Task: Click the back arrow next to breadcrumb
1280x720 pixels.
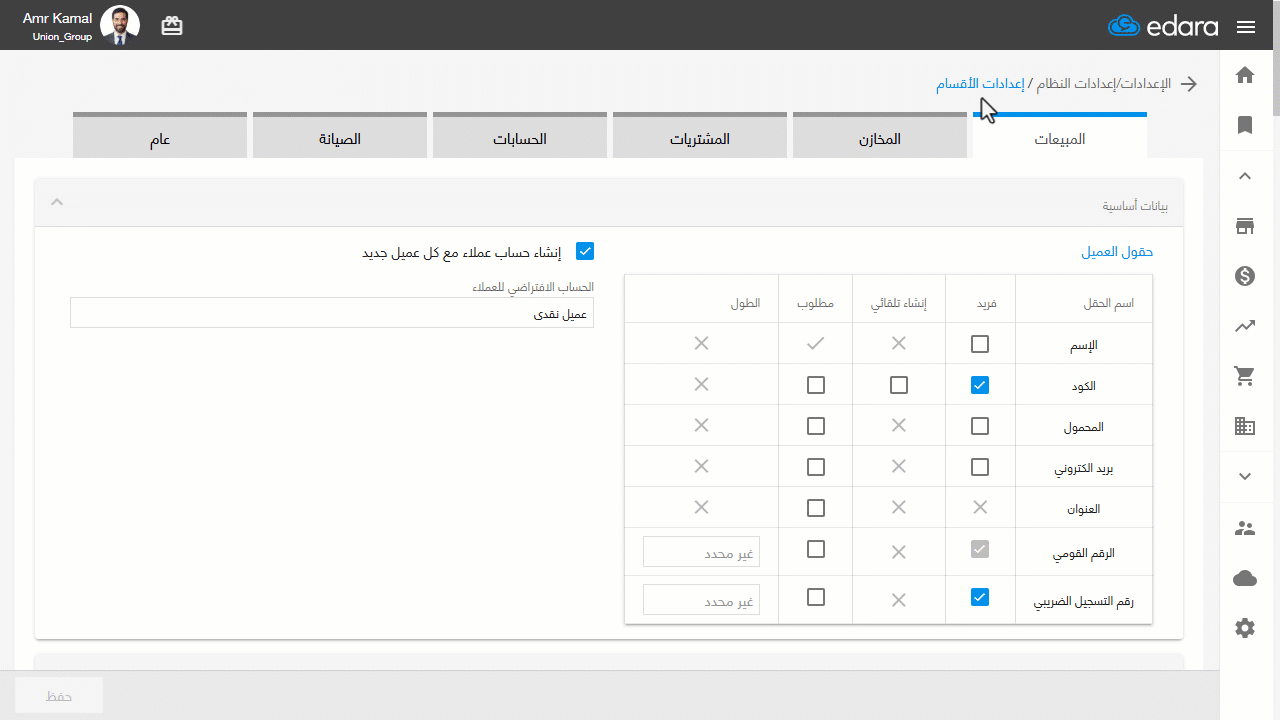Action: click(1189, 84)
